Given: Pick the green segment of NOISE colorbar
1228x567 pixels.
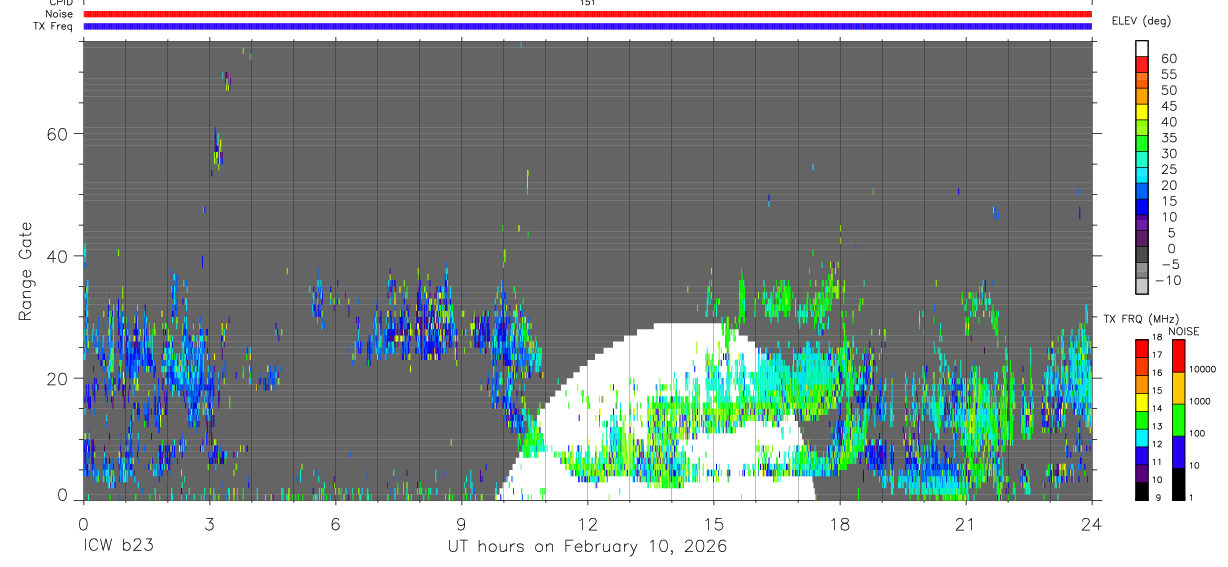Looking at the screenshot, I should [1179, 420].
